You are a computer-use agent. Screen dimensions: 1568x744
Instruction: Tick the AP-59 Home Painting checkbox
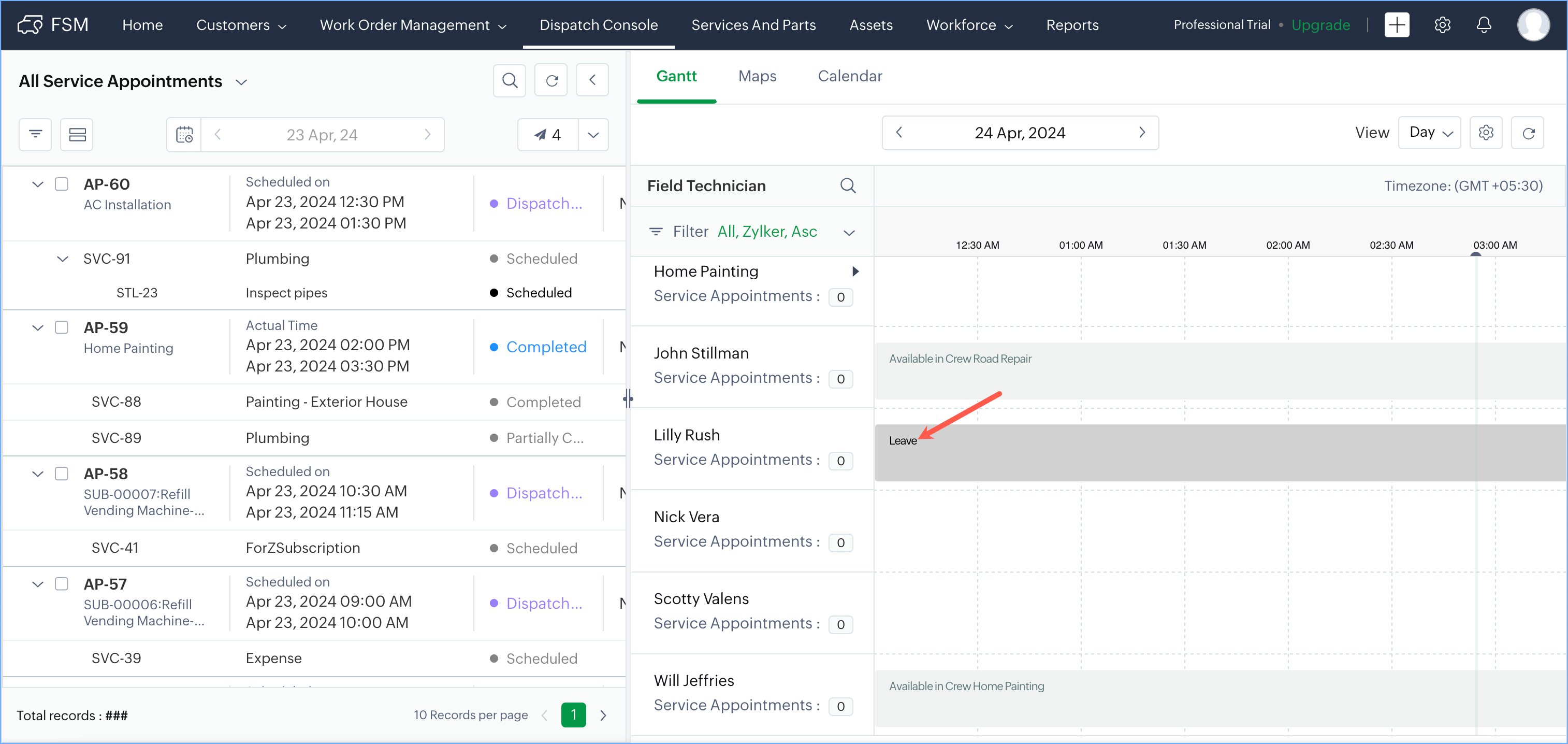62,327
